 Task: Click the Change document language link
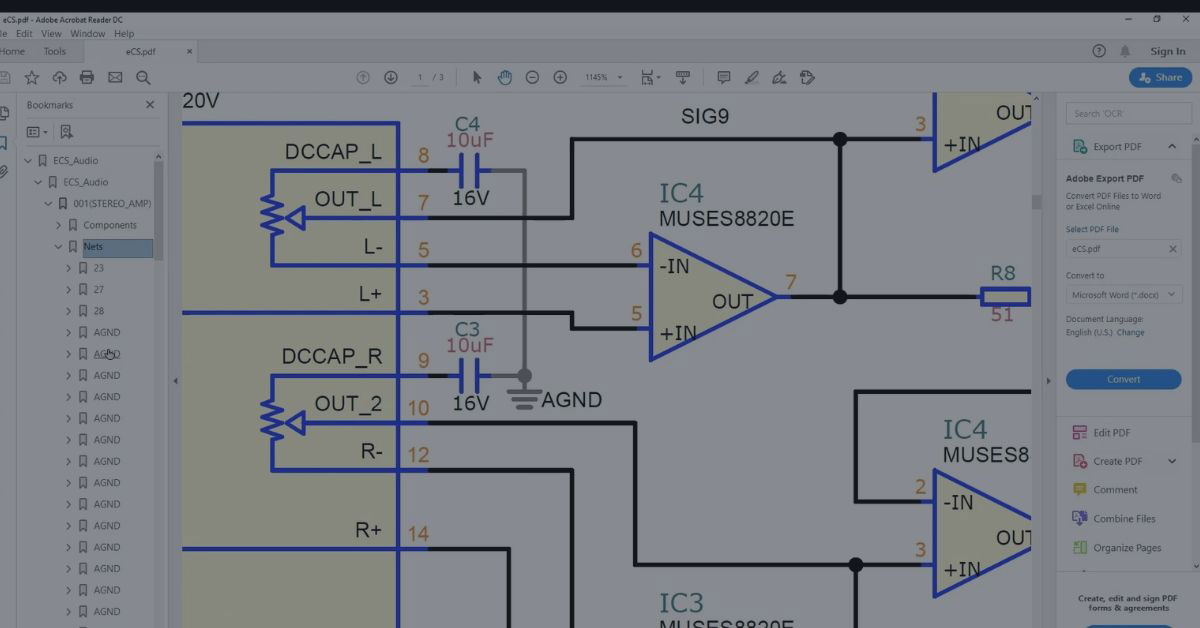click(1130, 332)
